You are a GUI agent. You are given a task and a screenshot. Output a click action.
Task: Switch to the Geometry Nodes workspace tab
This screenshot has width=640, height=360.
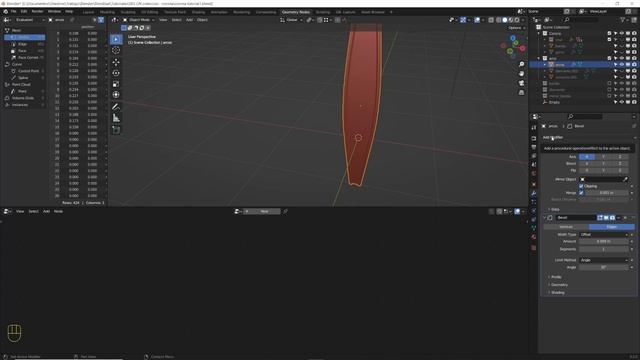pos(296,12)
